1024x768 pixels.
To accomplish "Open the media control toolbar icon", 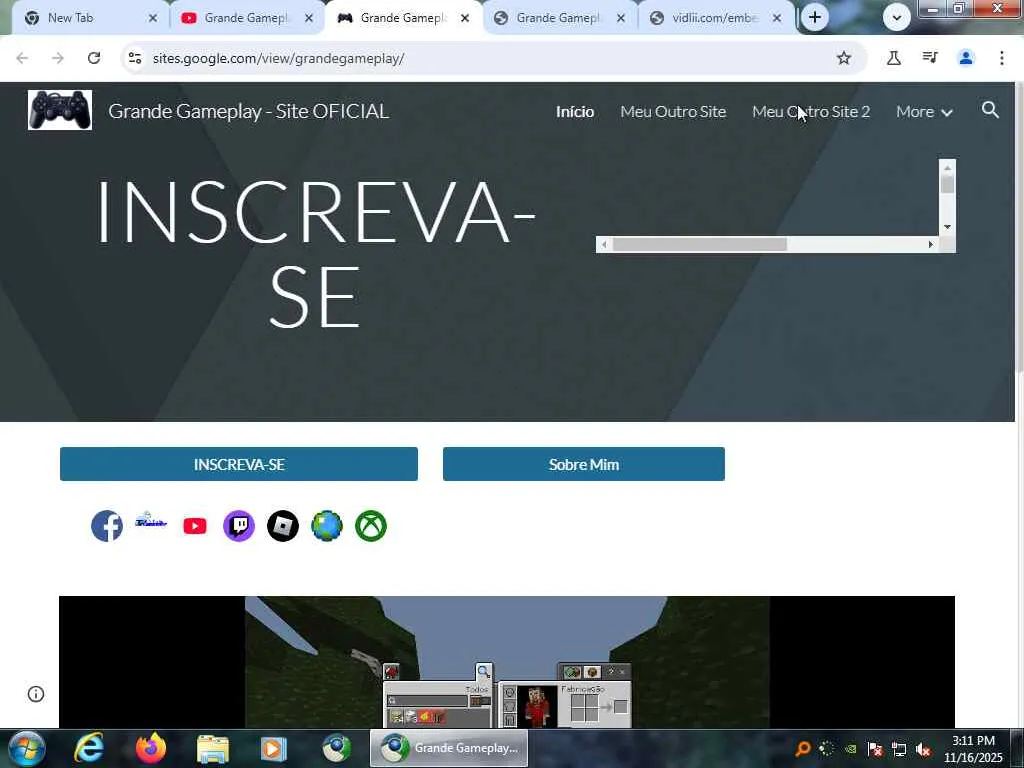I will 930,58.
